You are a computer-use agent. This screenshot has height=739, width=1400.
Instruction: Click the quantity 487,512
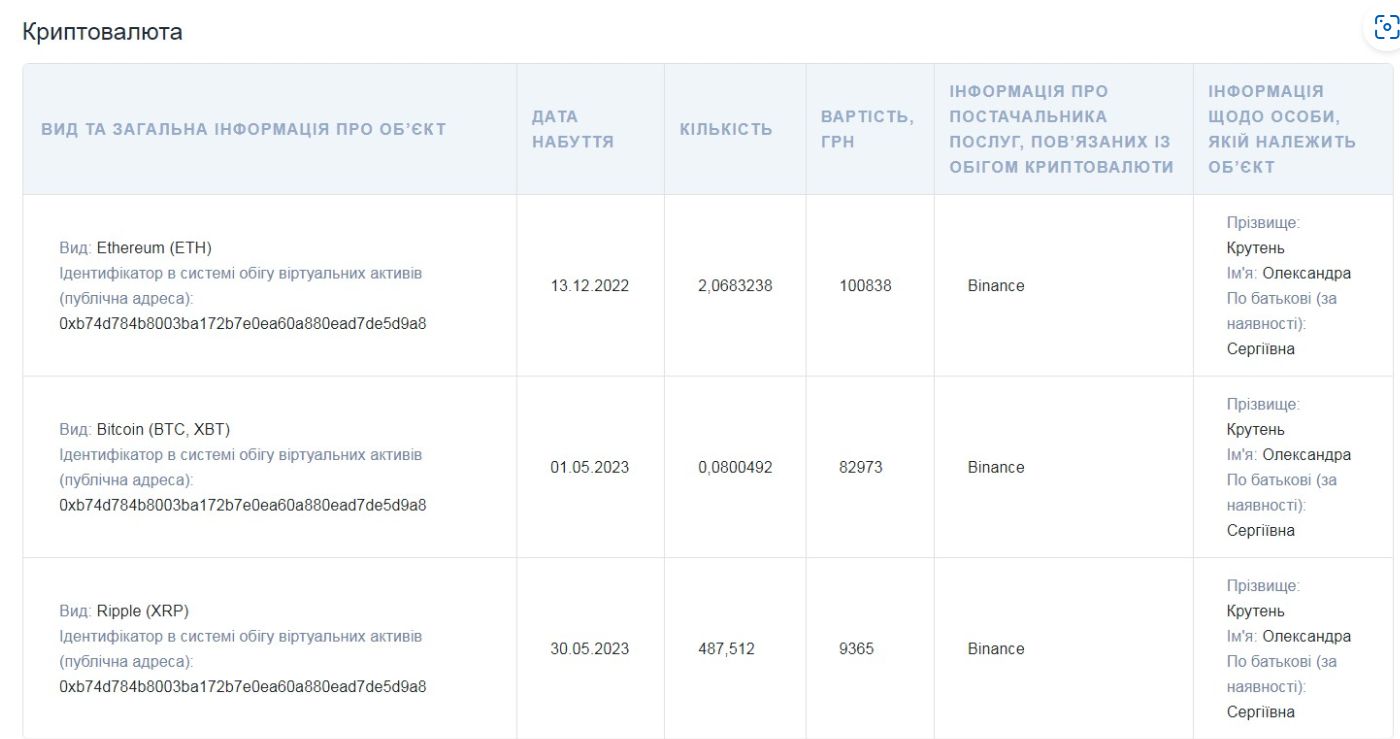click(x=726, y=649)
